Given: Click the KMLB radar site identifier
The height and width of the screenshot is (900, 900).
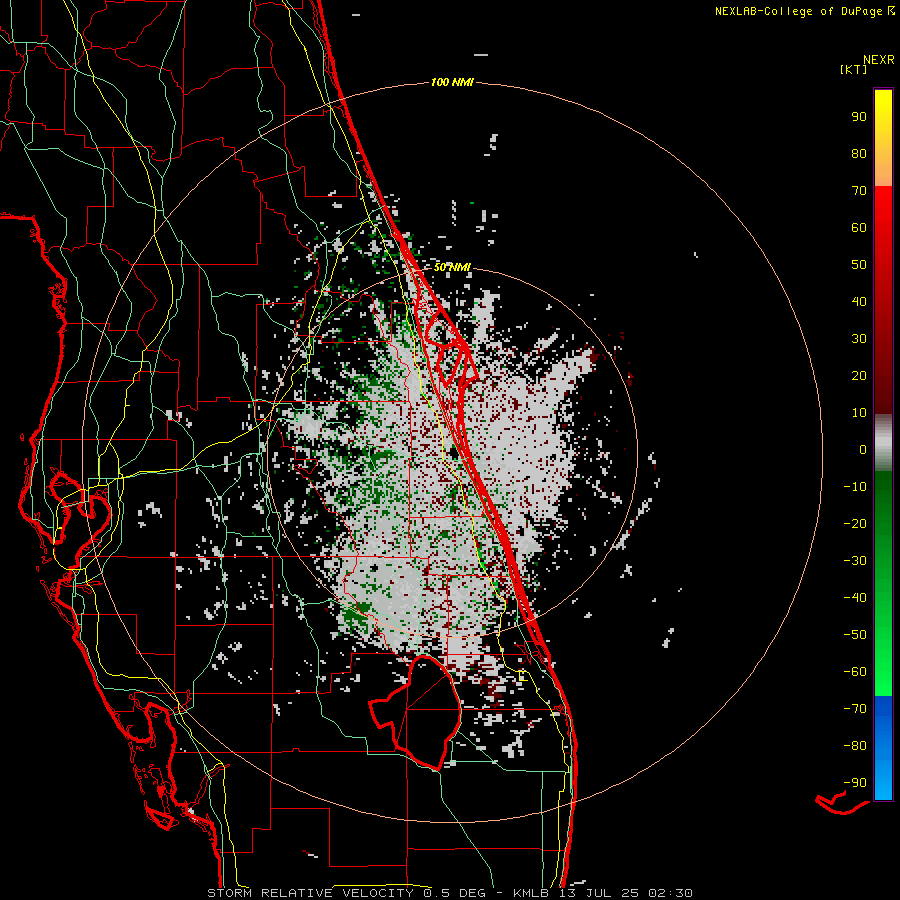Looking at the screenshot, I should tap(531, 893).
